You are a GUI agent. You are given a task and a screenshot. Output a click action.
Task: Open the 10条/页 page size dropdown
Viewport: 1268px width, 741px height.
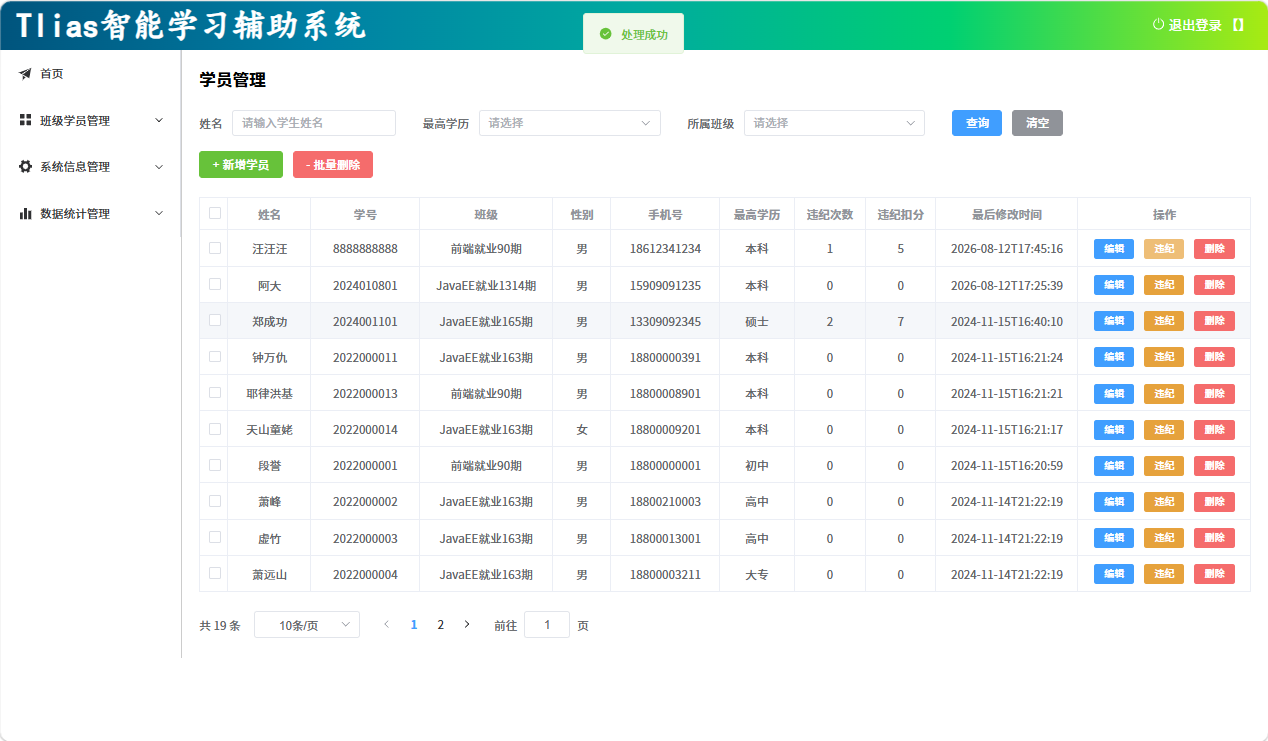(x=307, y=625)
